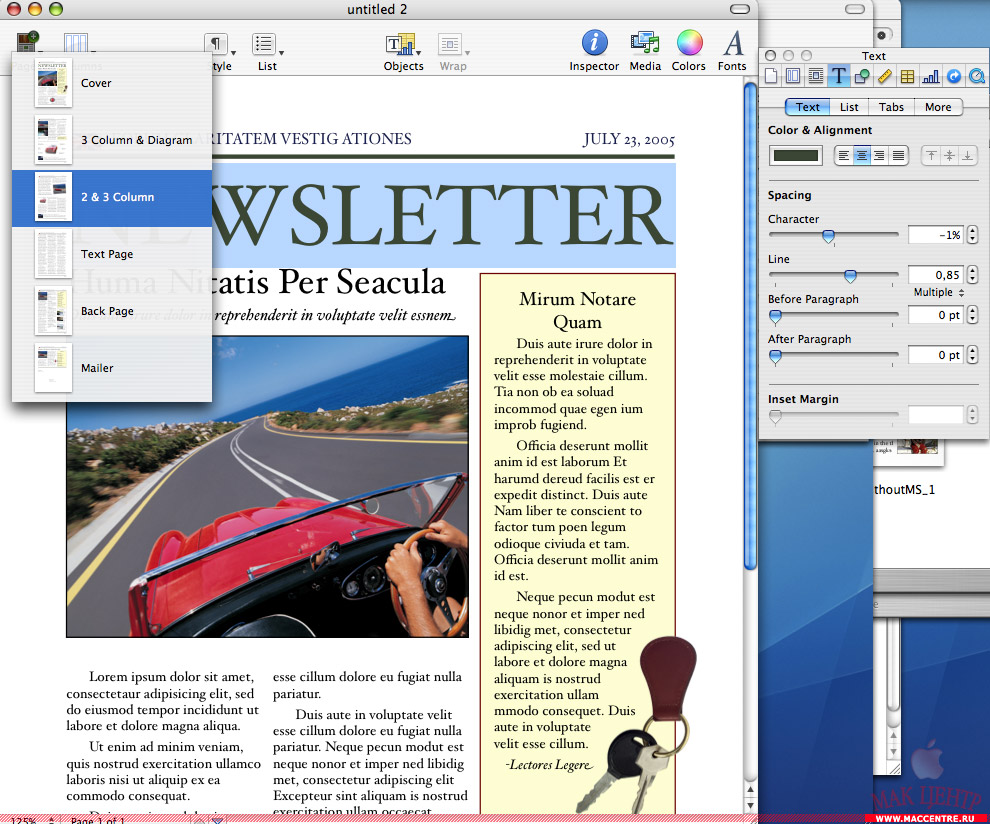Choose the 3 Column & Diagram page
This screenshot has width=990, height=824.
click(112, 140)
